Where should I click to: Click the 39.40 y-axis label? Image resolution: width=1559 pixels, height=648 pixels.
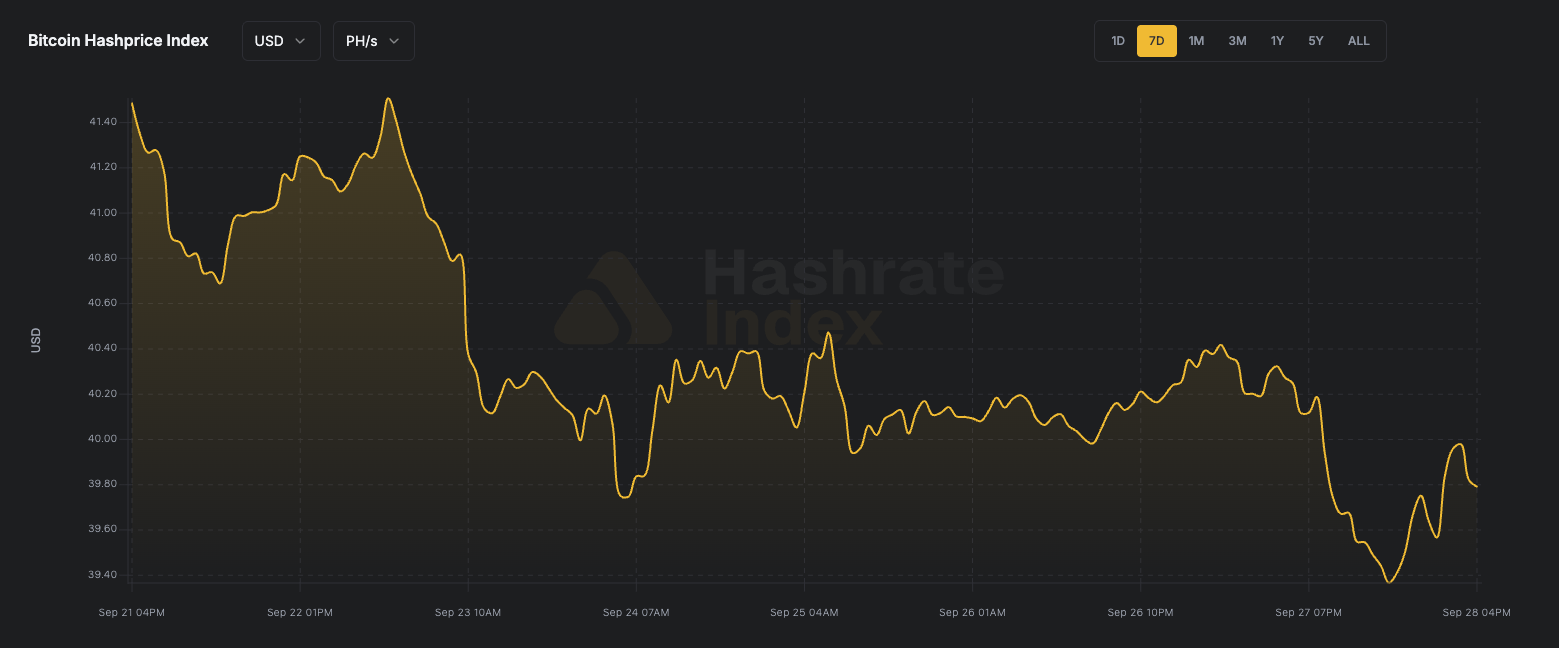tap(103, 575)
